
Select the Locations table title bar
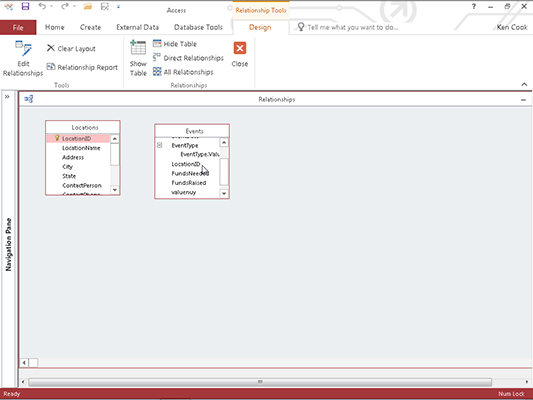83,127
